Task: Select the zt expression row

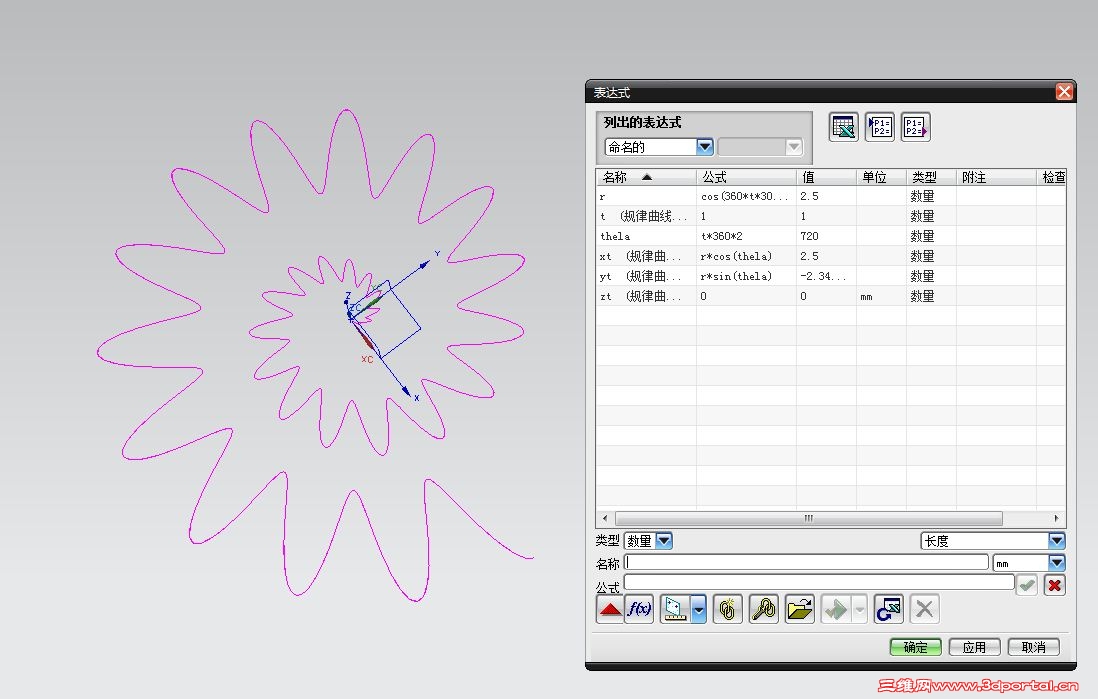Action: tap(831, 296)
